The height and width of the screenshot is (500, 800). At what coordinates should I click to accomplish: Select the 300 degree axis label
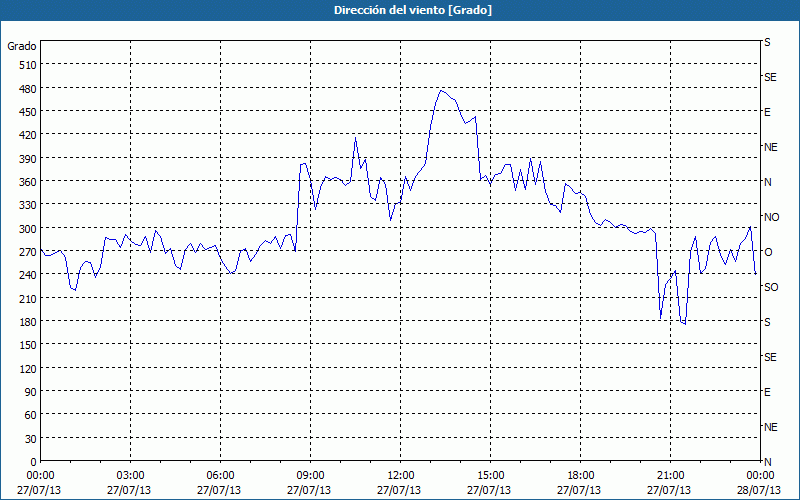coord(29,229)
